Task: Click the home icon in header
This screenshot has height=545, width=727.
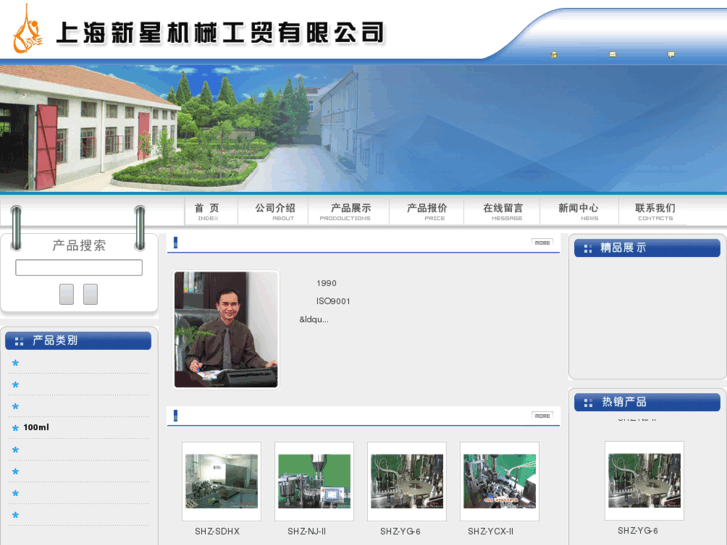Action: 554,54
